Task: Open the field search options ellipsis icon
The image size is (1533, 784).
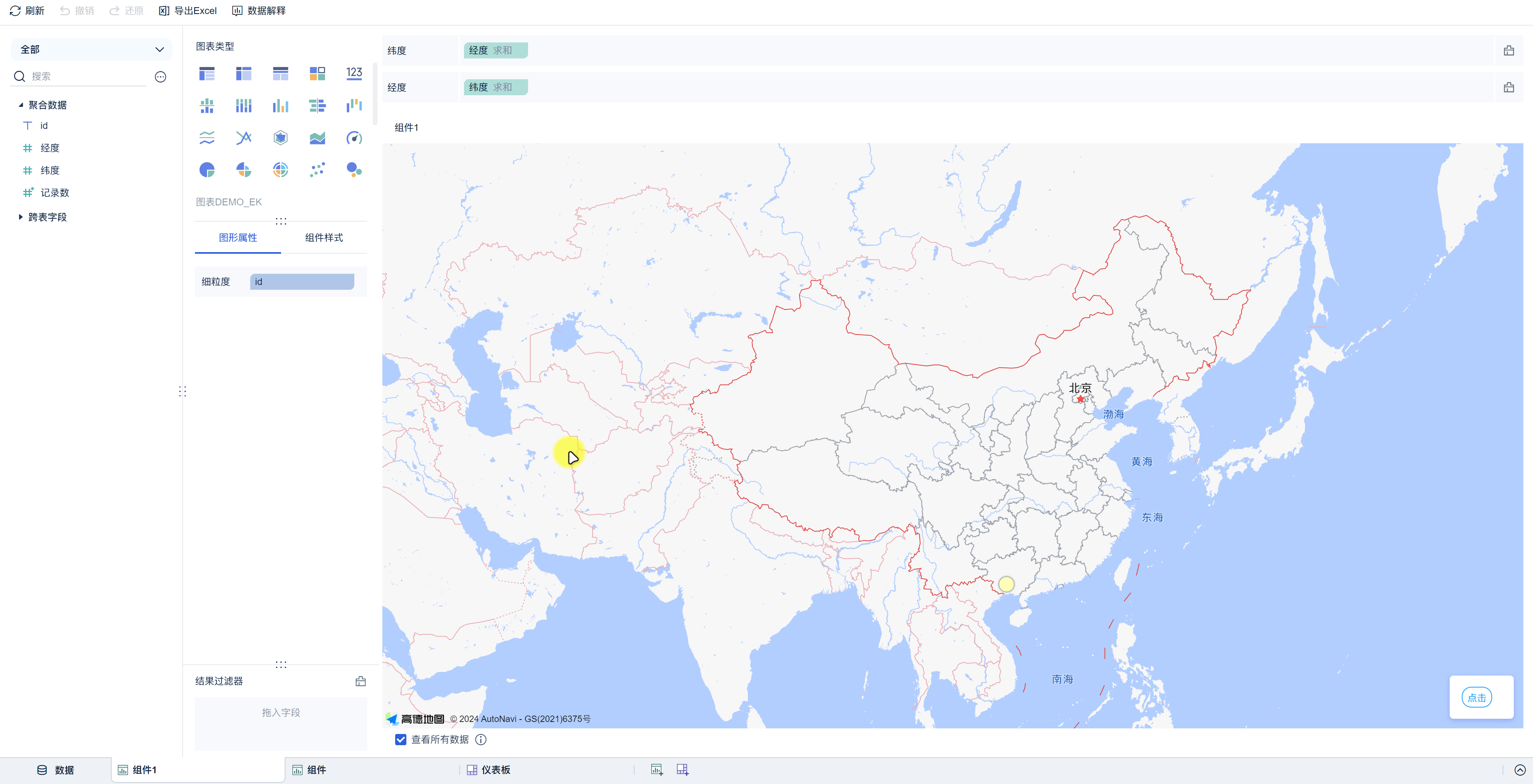Action: pyautogui.click(x=161, y=77)
